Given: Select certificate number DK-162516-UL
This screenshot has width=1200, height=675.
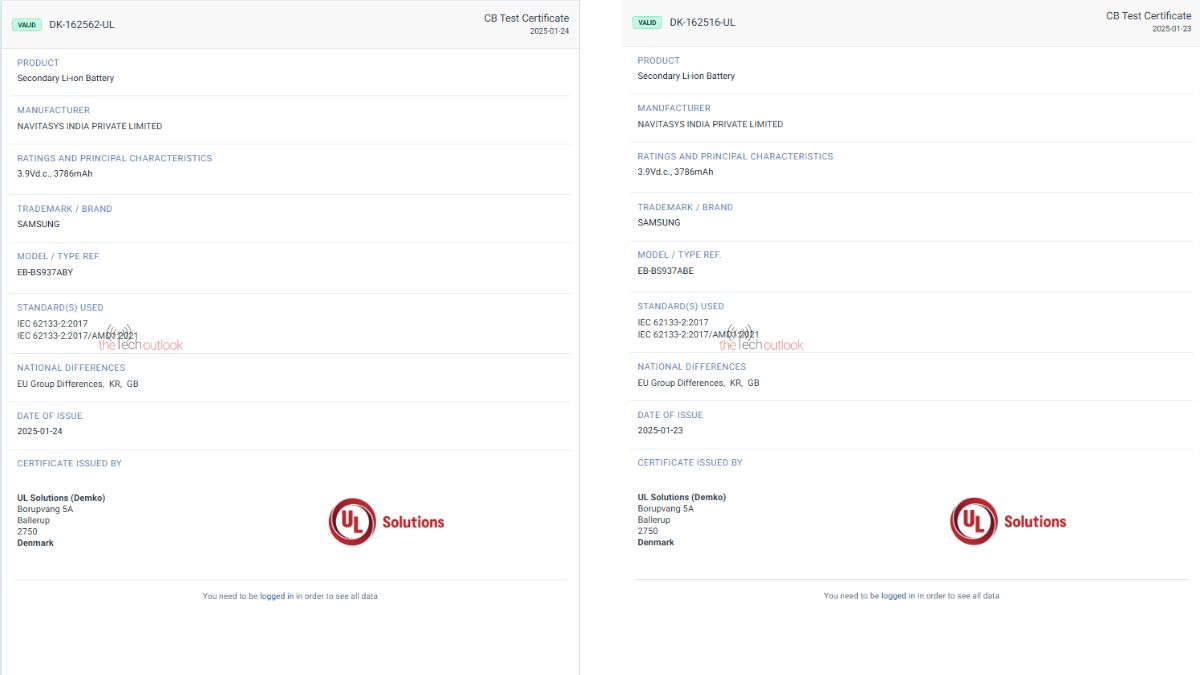Looking at the screenshot, I should 703,22.
